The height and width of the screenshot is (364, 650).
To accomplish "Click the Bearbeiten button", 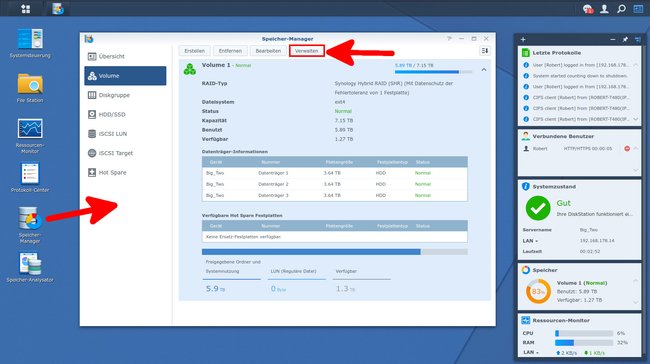I will pos(268,51).
